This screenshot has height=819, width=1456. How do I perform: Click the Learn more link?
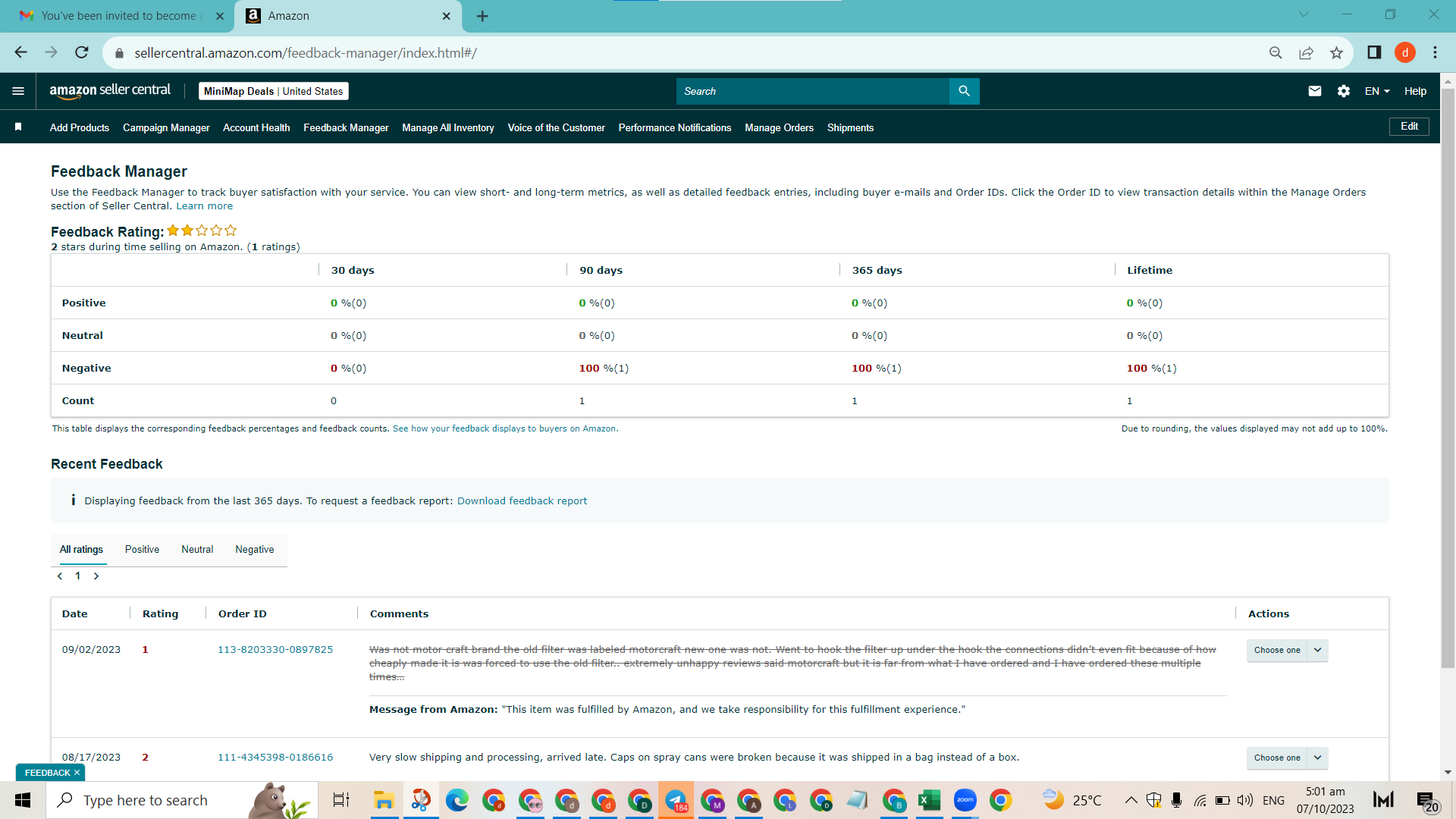tap(205, 206)
